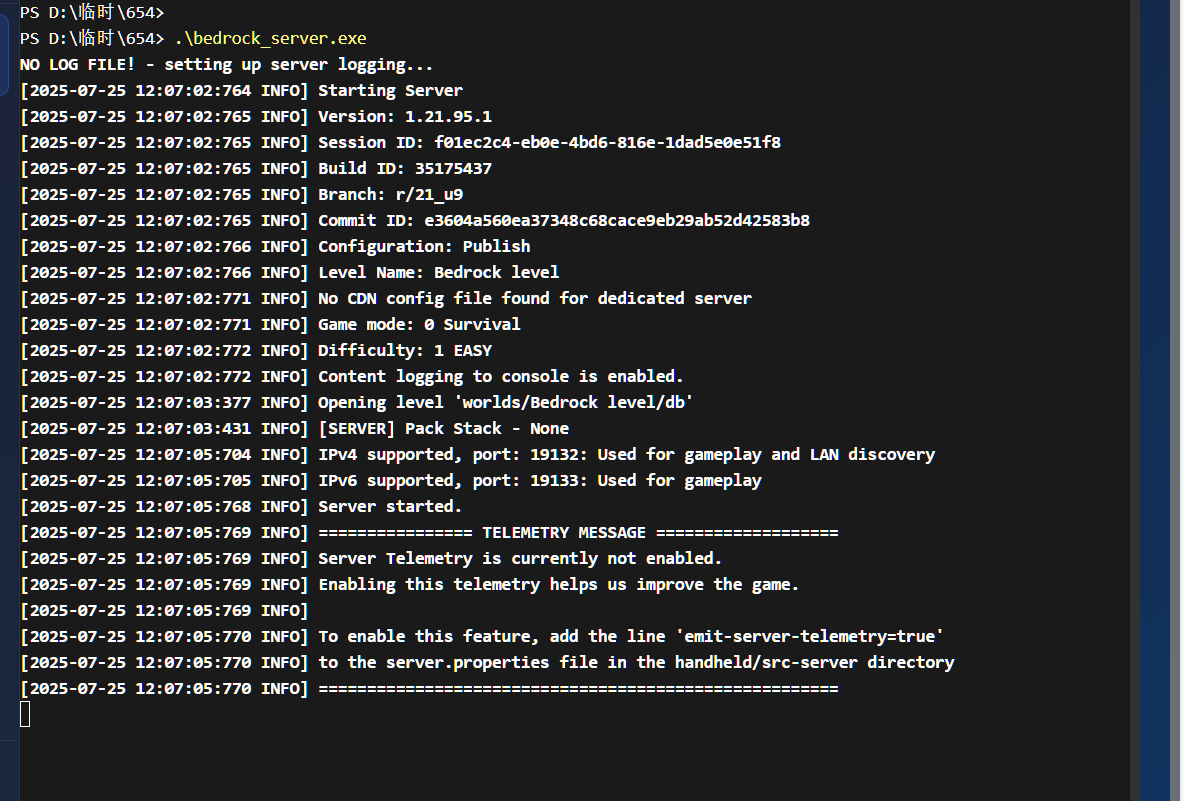Click the Build ID 35175437 text

click(404, 169)
